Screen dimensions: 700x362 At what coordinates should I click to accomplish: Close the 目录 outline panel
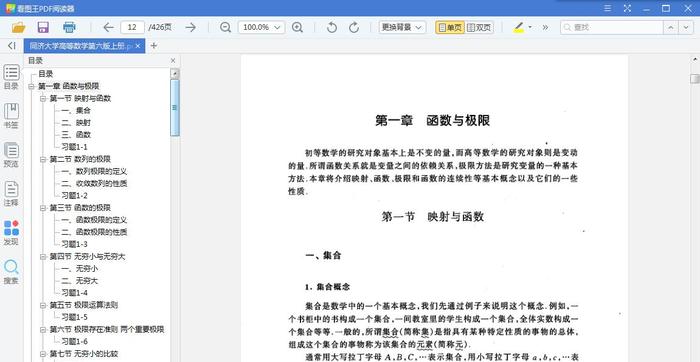coord(173,61)
